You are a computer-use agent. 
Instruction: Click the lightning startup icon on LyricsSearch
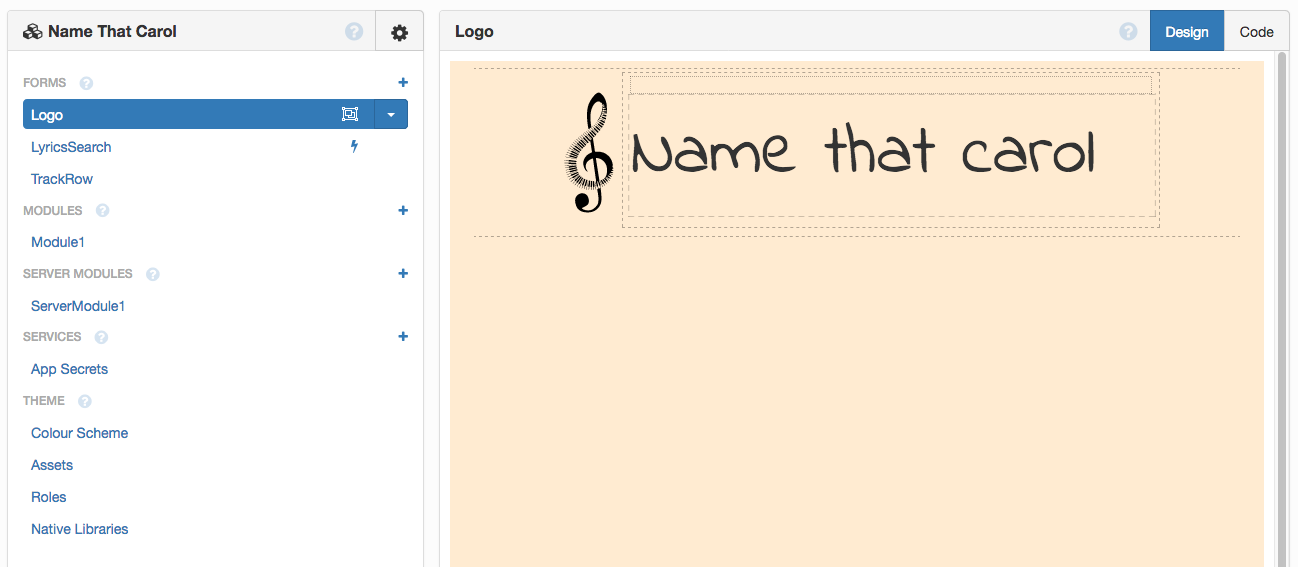(x=354, y=147)
